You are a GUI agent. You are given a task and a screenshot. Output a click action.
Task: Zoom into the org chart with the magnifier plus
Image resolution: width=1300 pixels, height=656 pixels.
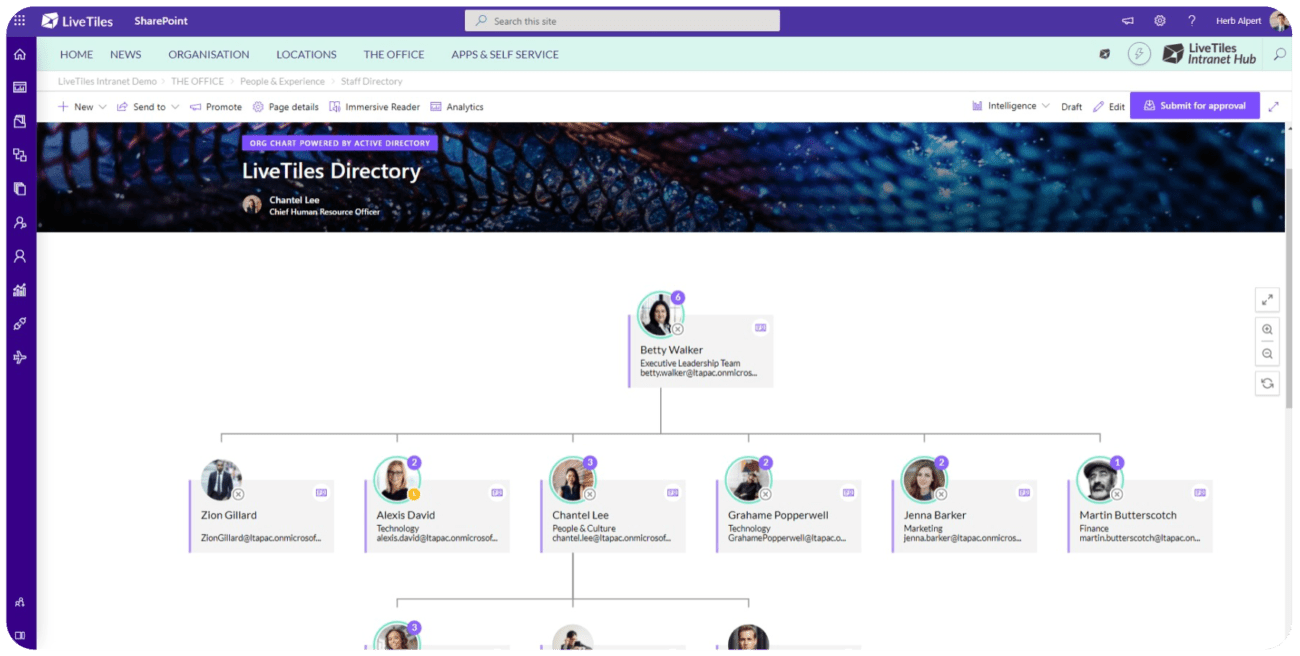[1267, 329]
